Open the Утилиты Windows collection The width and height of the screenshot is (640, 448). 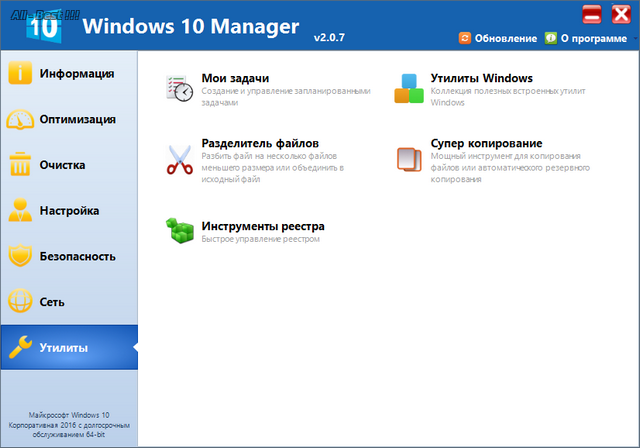(482, 78)
